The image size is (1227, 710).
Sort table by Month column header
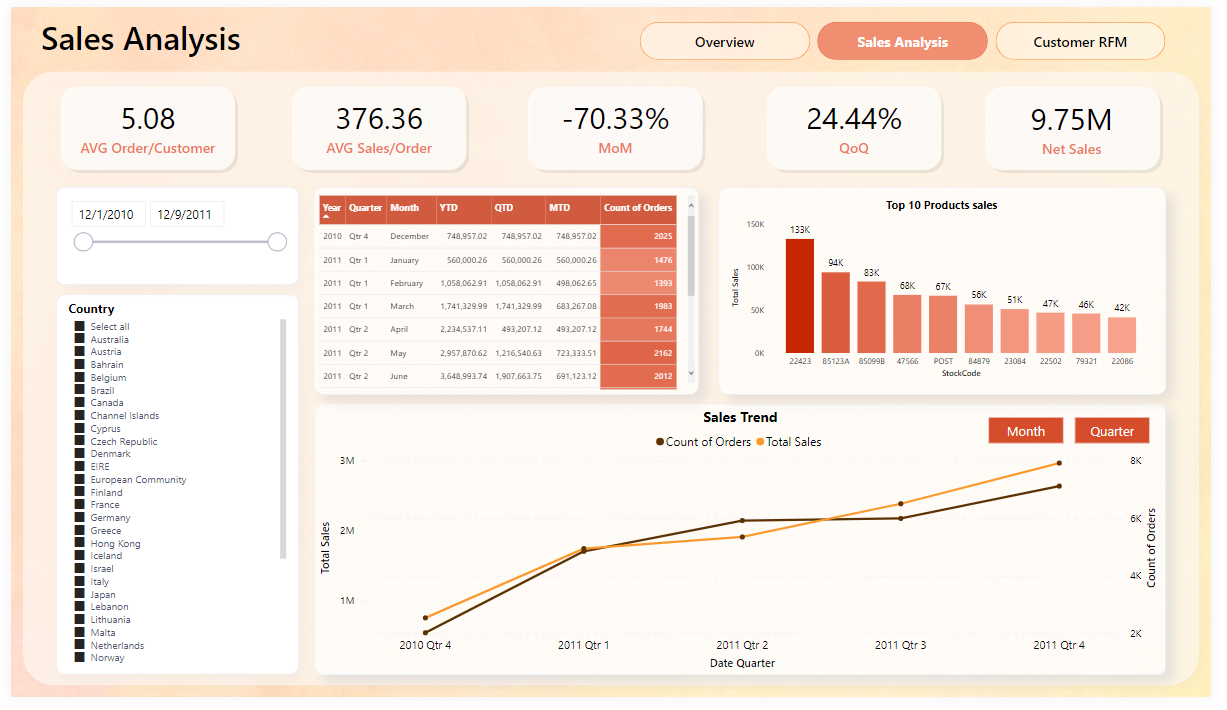pos(404,208)
